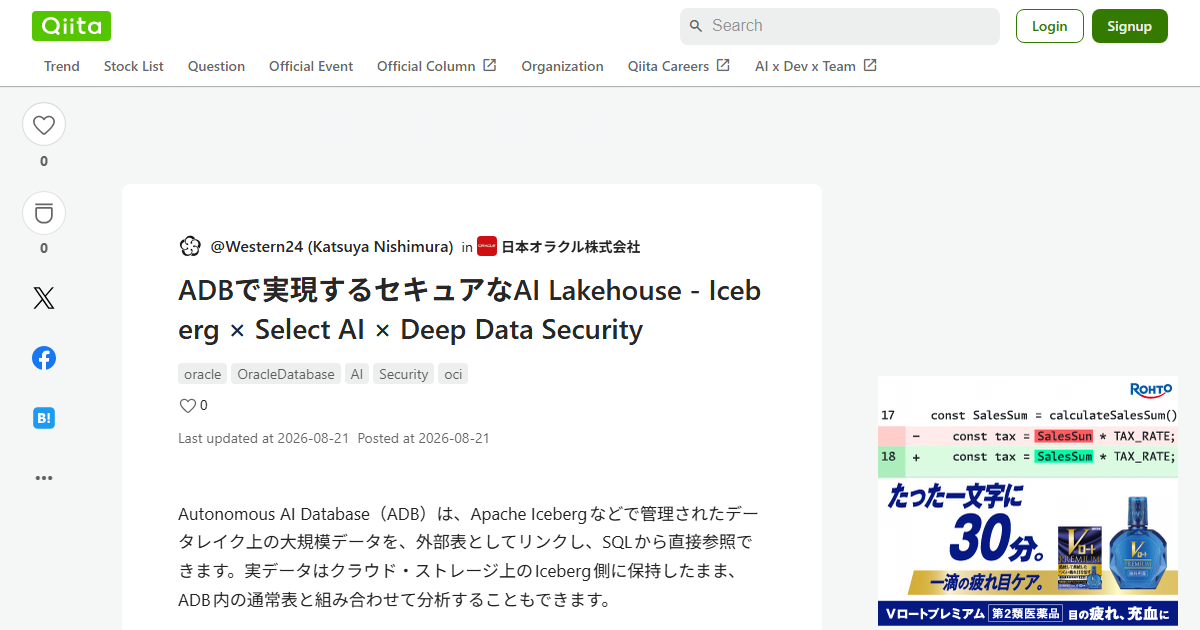Click the small heart icon under the tags
Viewport: 1200px width, 630px height.
coord(187,405)
